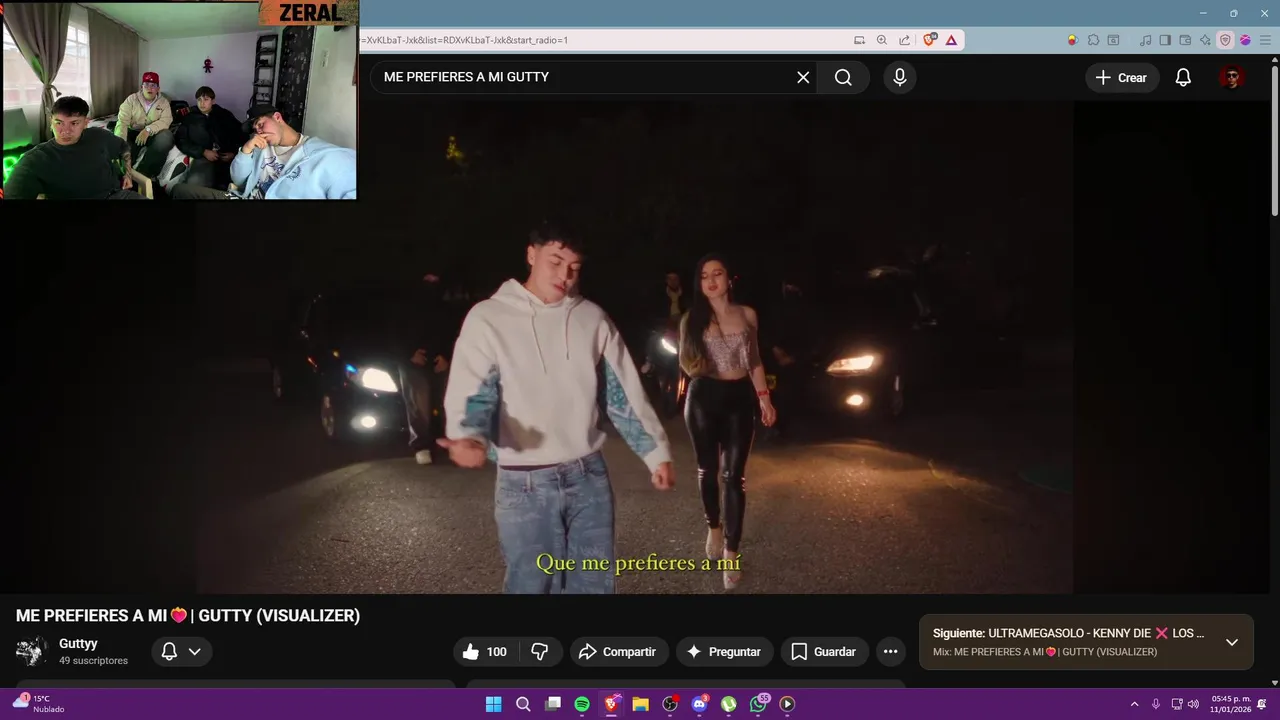This screenshot has width=1280, height=720.
Task: Click the zoom magnifier in address bar
Action: 882,40
